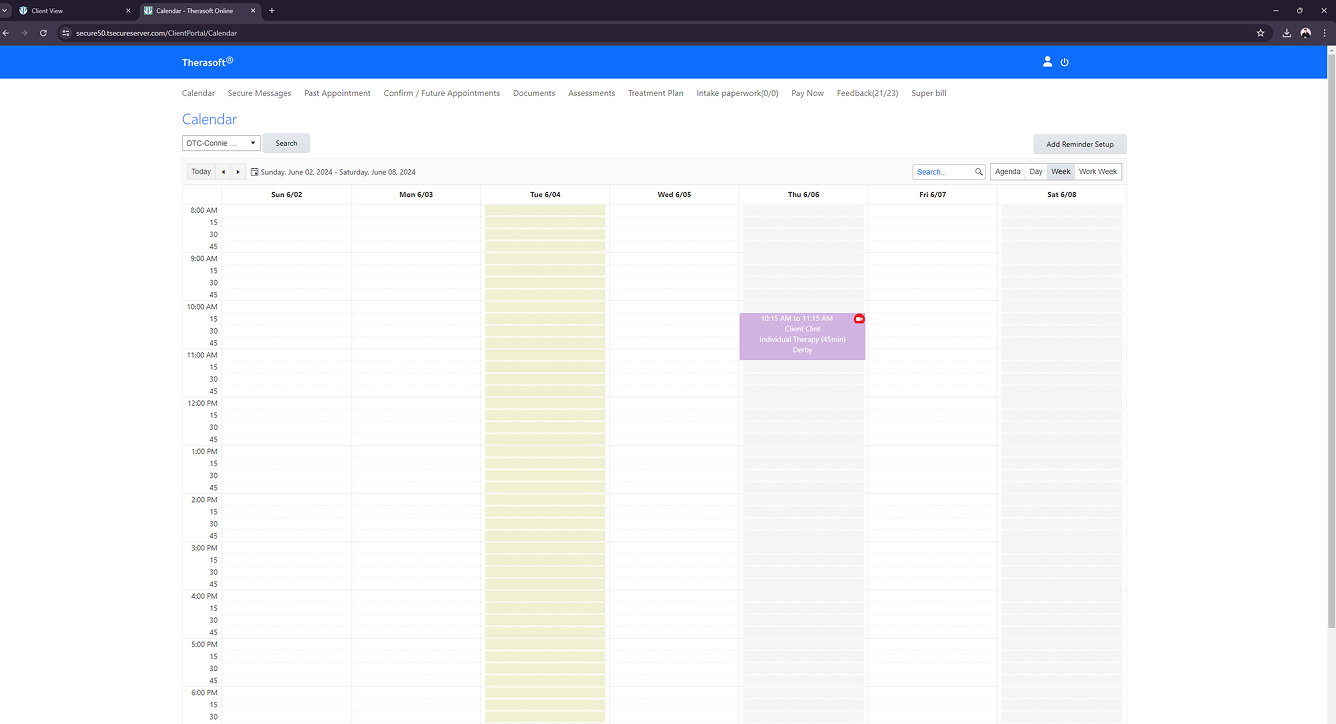1336x724 pixels.
Task: Open Chrome profile avatar
Action: [1306, 33]
